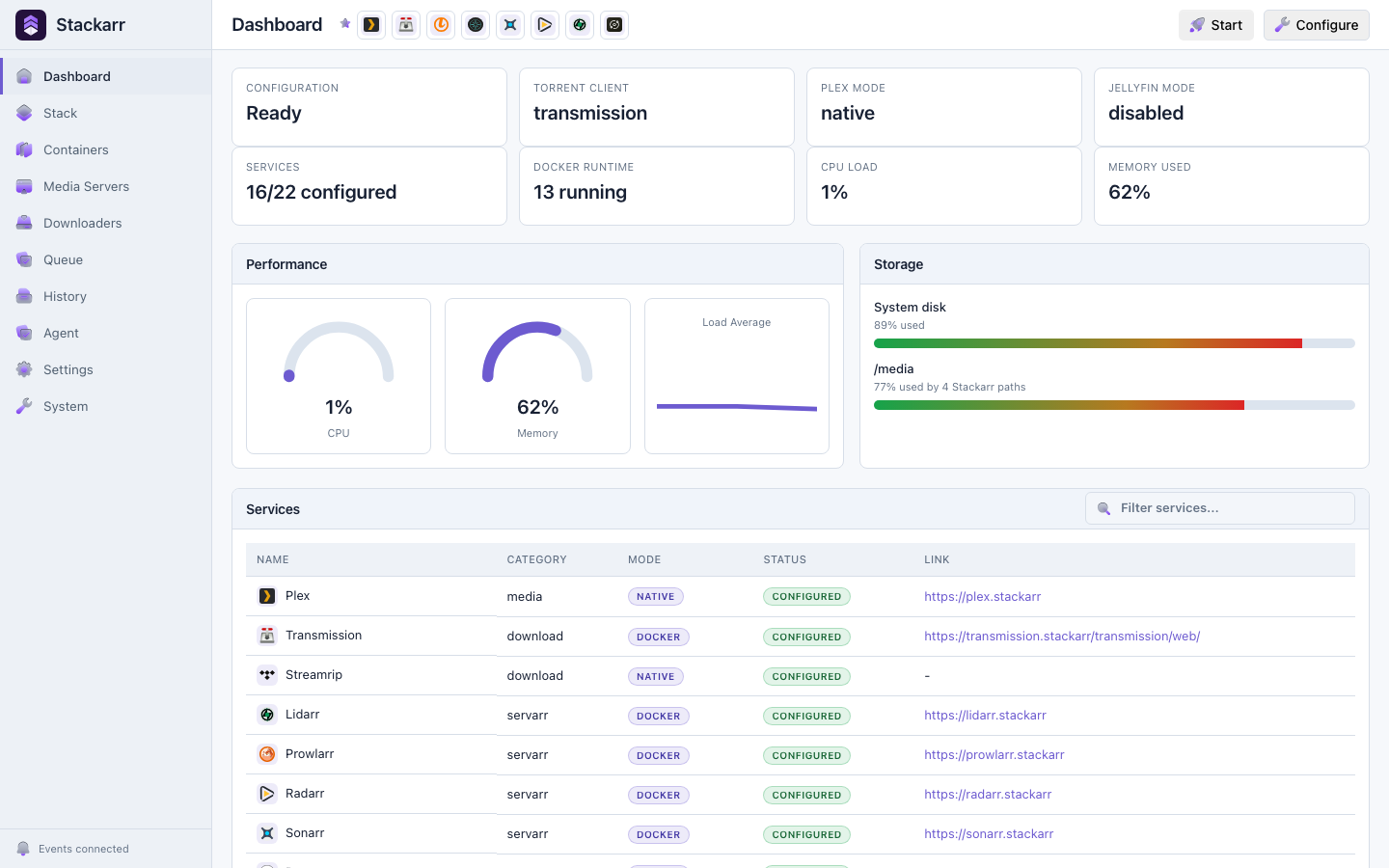Click the /media storage usage bar
Image resolution: width=1389 pixels, height=868 pixels.
(x=1114, y=405)
